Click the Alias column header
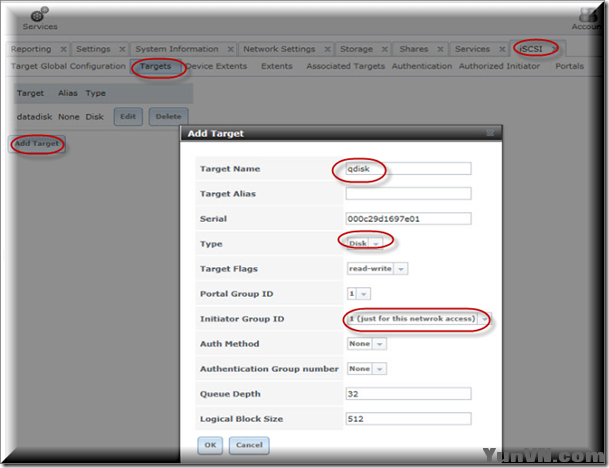The image size is (609, 468). 68,93
